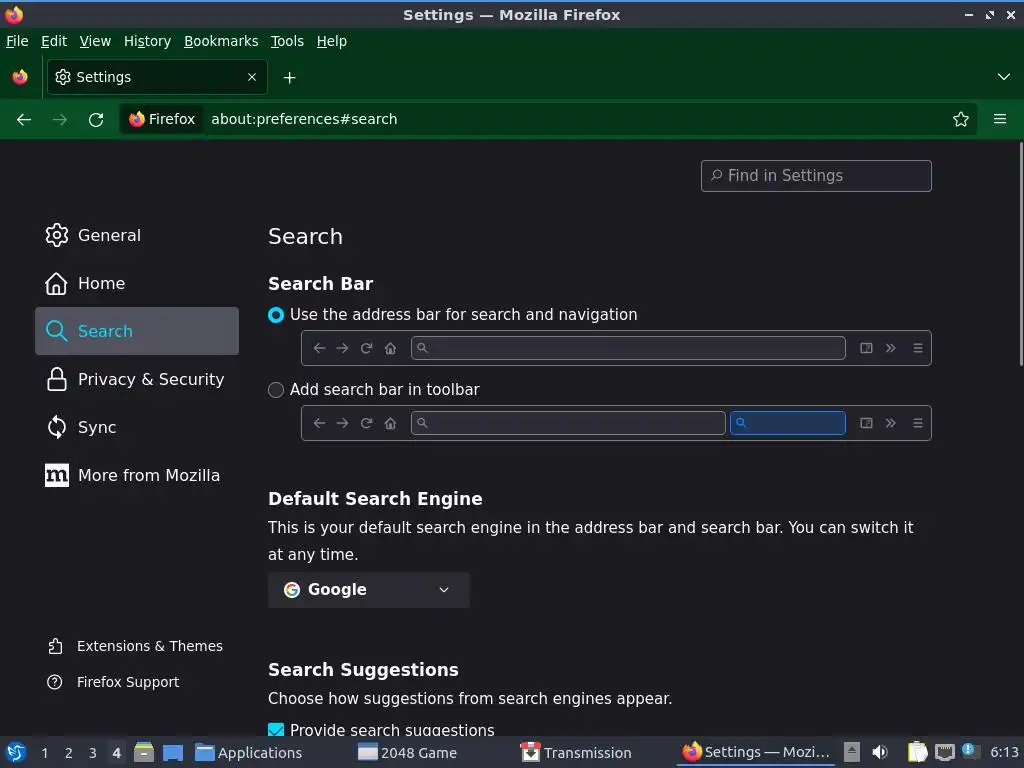Click the network monitor tray icon
1024x768 pixels.
click(x=944, y=753)
